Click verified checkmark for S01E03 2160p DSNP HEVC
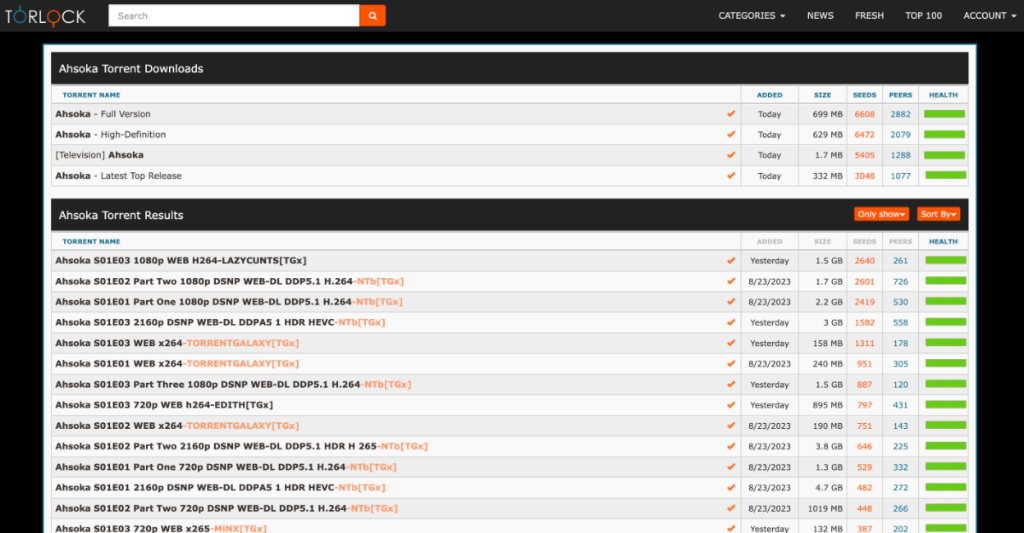Image resolution: width=1024 pixels, height=533 pixels. pos(731,323)
